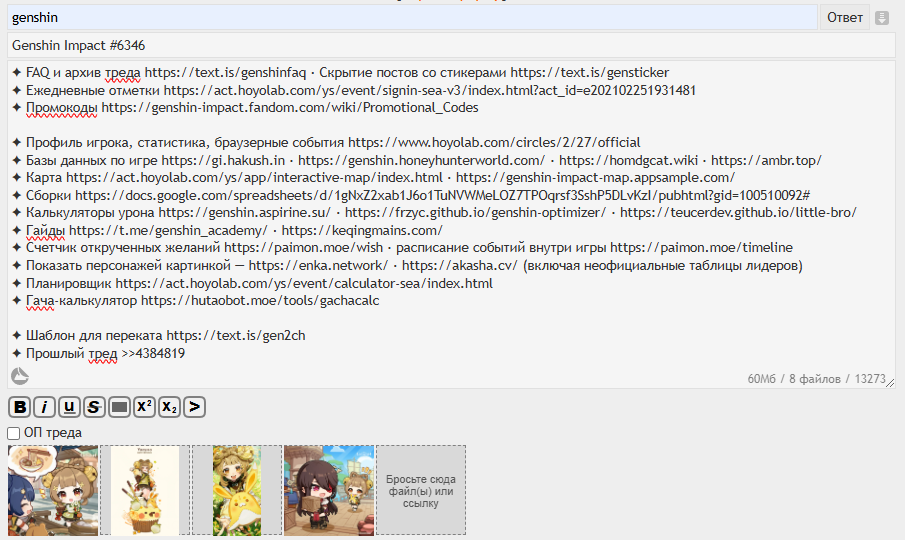Click the small icon beside the Ответ button
905x540 pixels.
882,18
